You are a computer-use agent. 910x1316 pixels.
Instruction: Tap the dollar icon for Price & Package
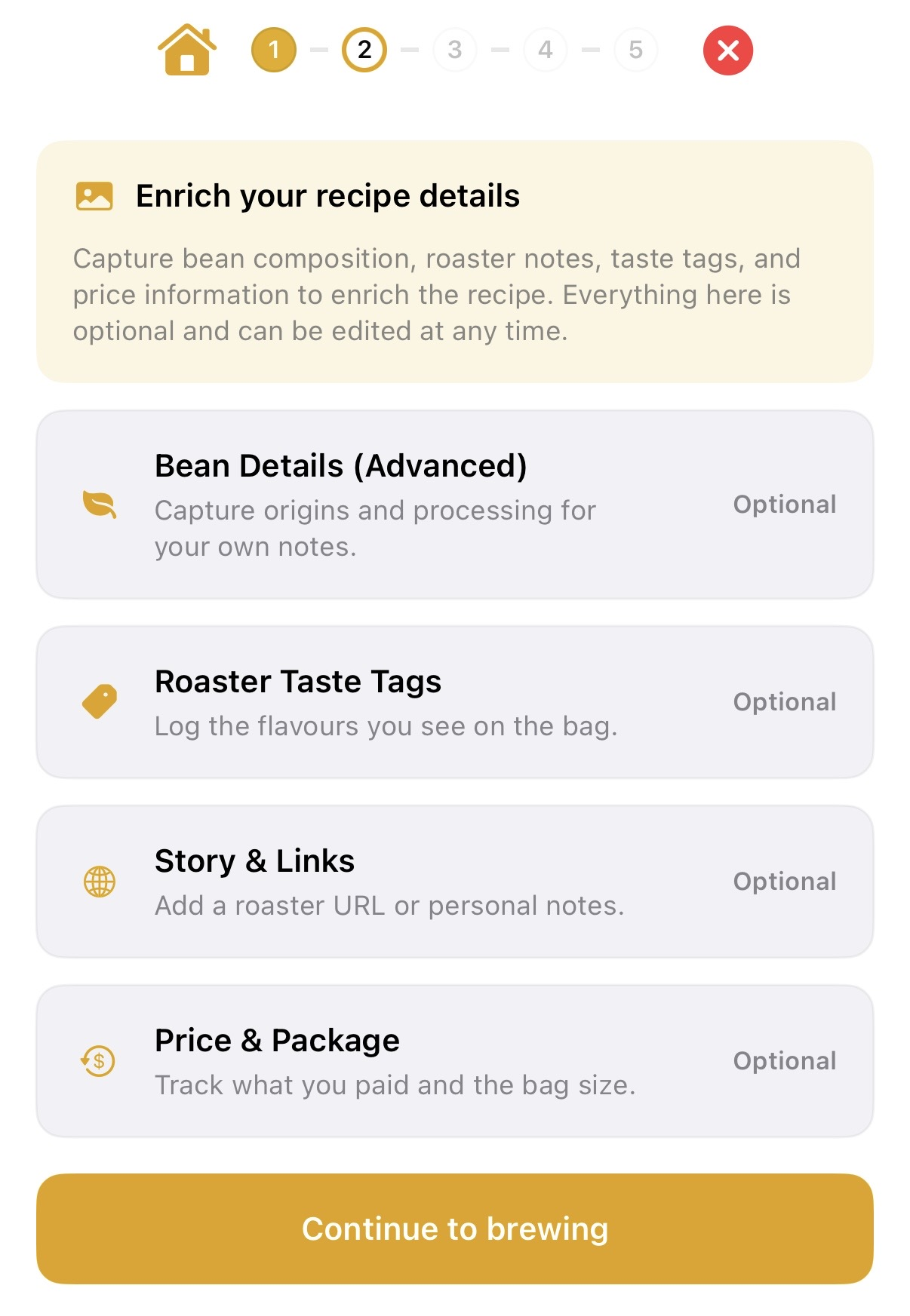point(99,1061)
